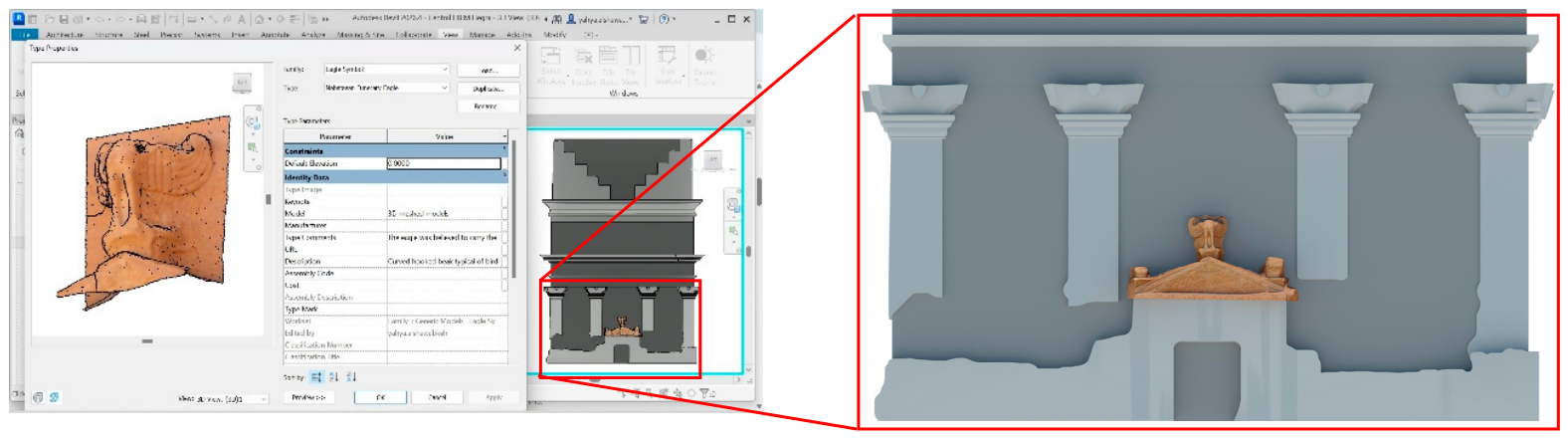Click the Default Elevation value field
Image resolution: width=1568 pixels, height=439 pixels.
click(444, 163)
